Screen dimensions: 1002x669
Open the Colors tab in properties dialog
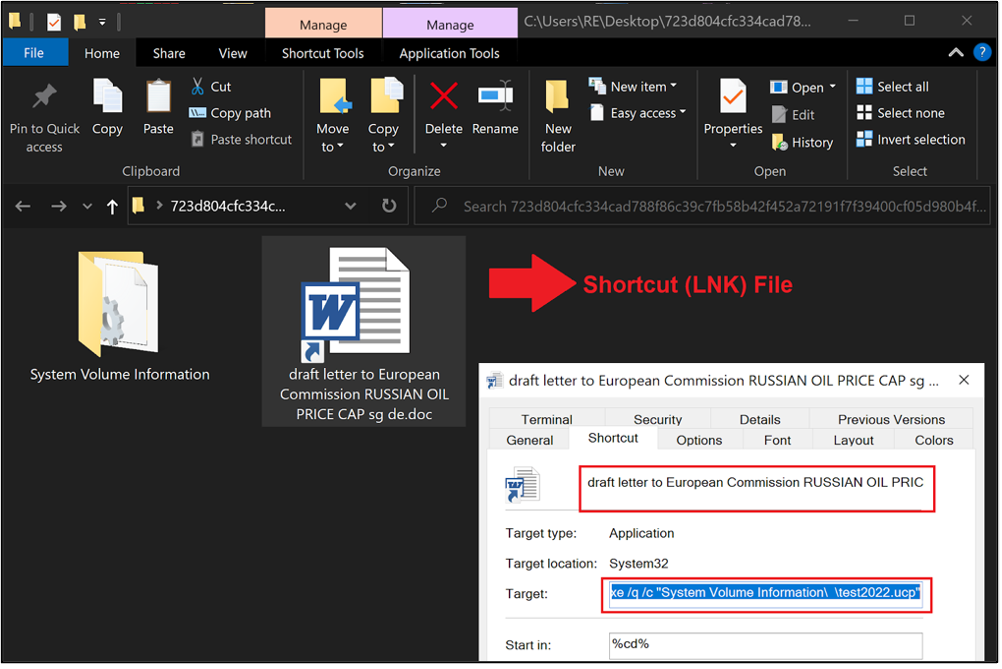click(934, 440)
